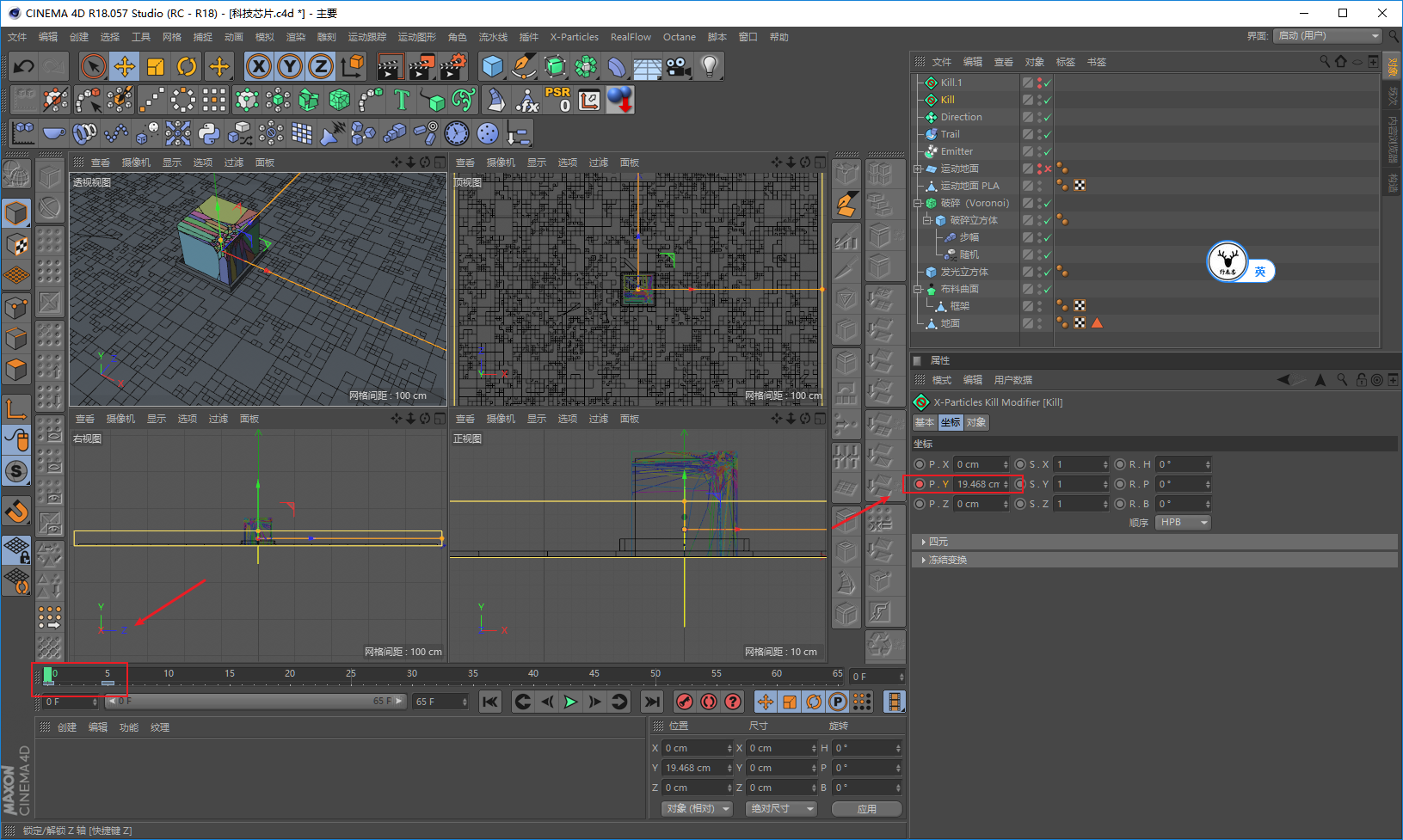This screenshot has width=1403, height=840.
Task: Toggle the P.Y keyframe radio dot
Action: 920,484
